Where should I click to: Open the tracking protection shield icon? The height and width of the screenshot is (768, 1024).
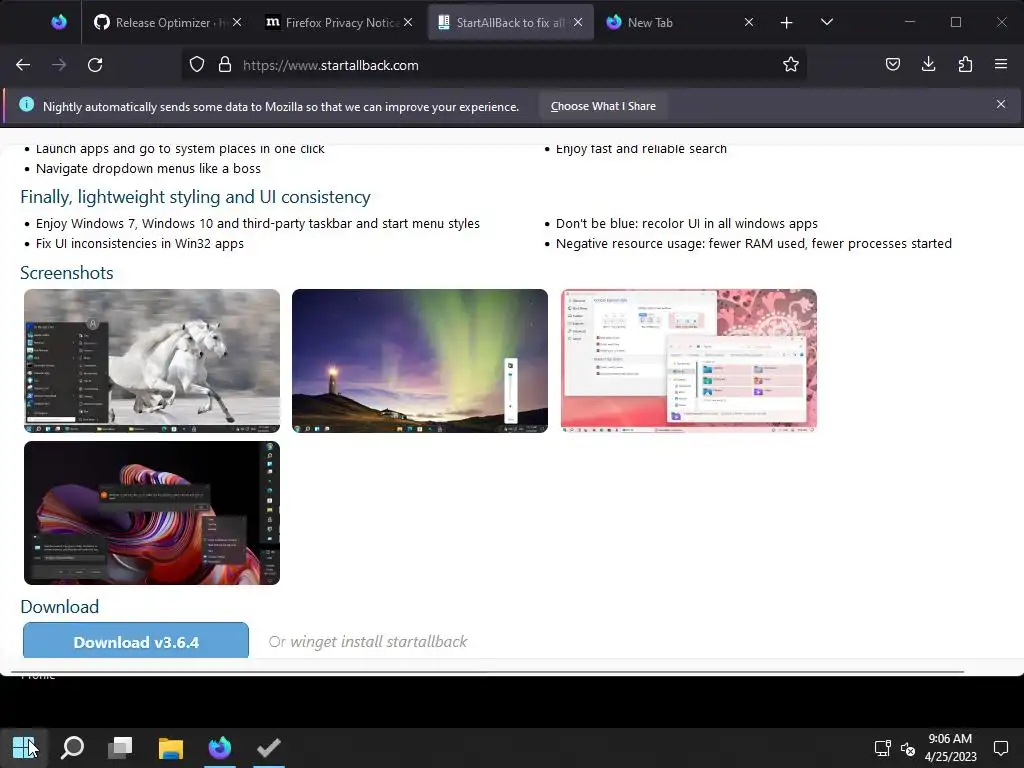pyautogui.click(x=197, y=65)
